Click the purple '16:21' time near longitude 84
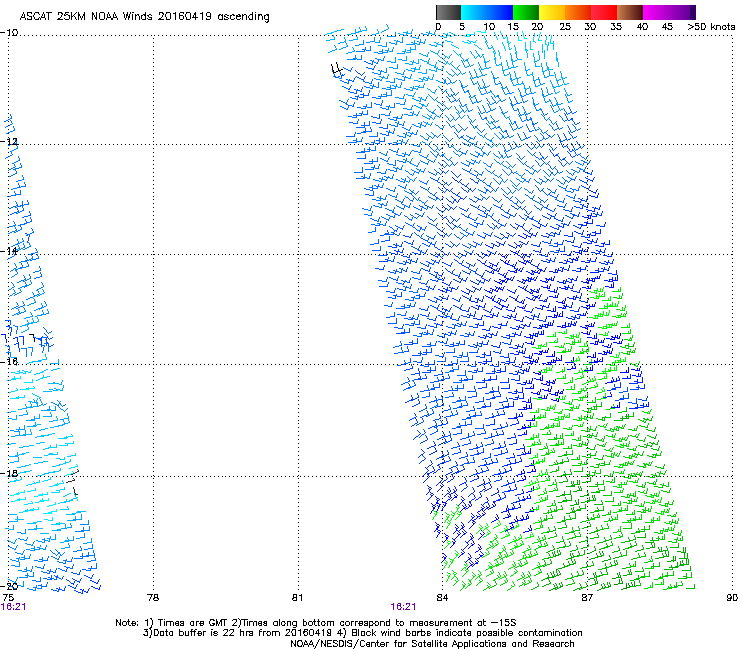The height and width of the screenshot is (650, 740). pyautogui.click(x=403, y=607)
